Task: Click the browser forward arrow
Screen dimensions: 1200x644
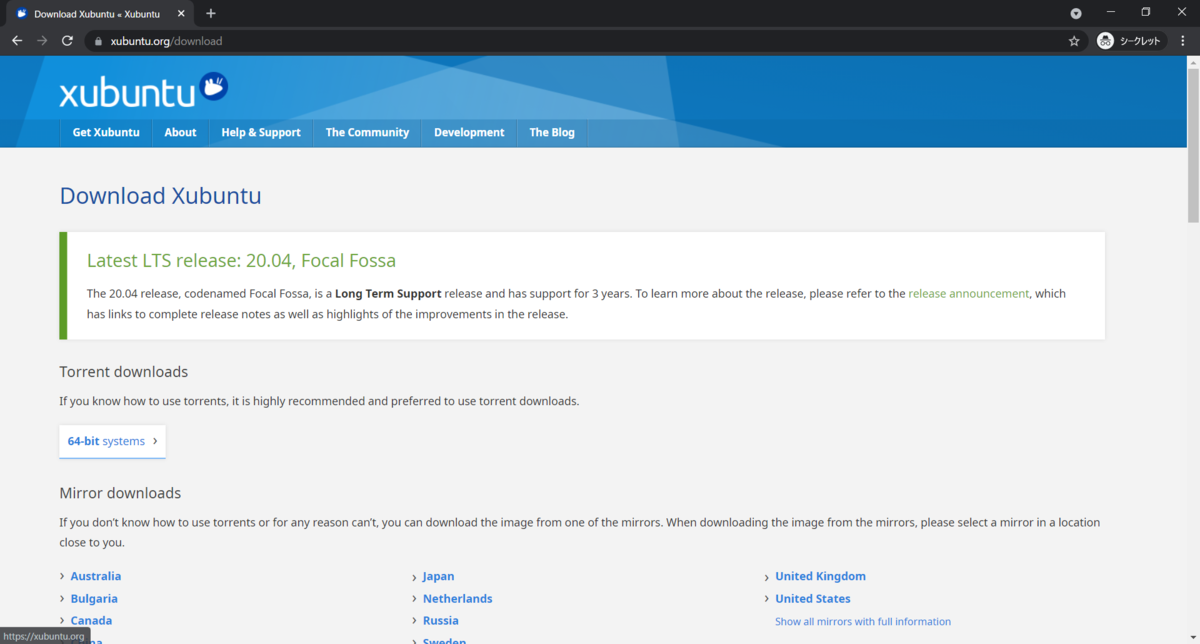Action: click(42, 41)
